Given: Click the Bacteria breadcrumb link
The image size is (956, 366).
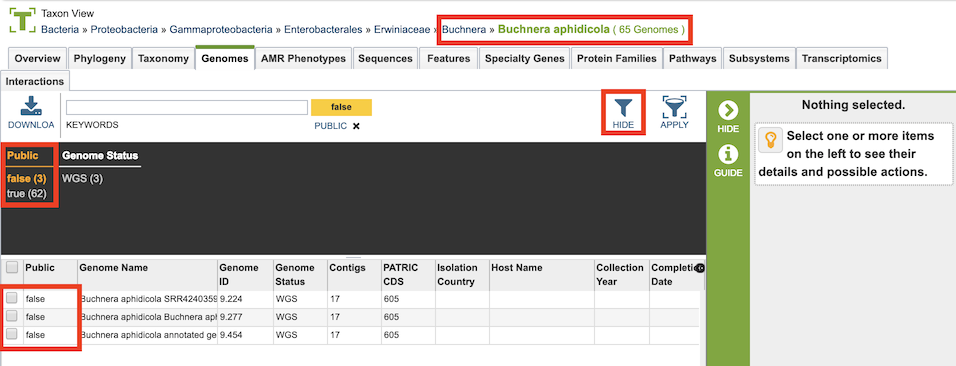Looking at the screenshot, I should [x=60, y=29].
